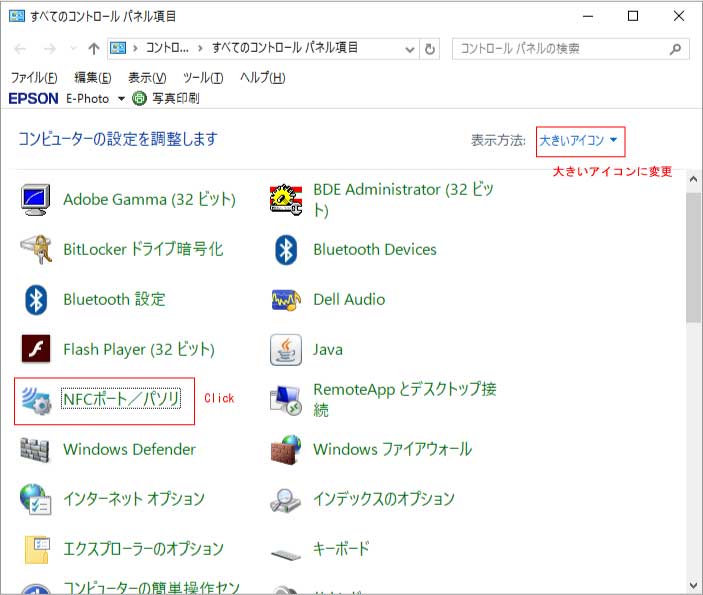Click the Java coffee cup icon
The width and height of the screenshot is (703, 595).
tap(286, 349)
